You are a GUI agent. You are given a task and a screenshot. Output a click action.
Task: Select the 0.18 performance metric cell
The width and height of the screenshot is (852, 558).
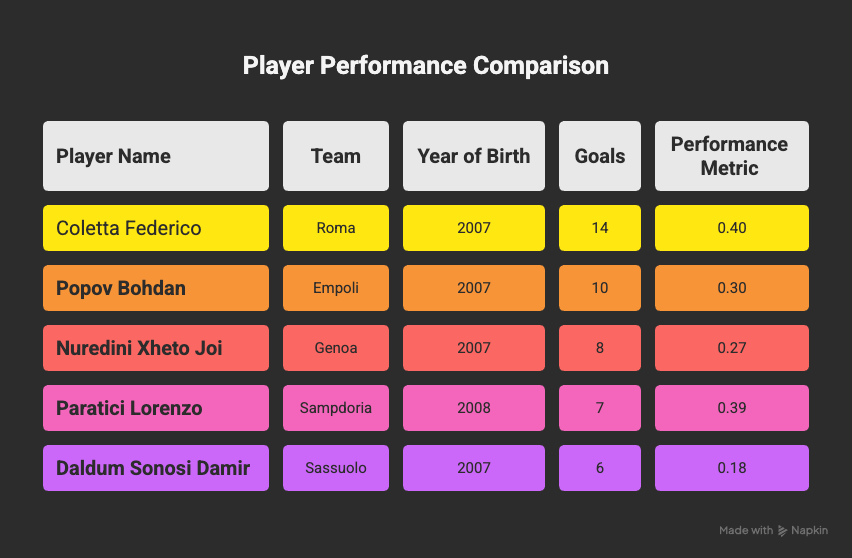point(731,468)
